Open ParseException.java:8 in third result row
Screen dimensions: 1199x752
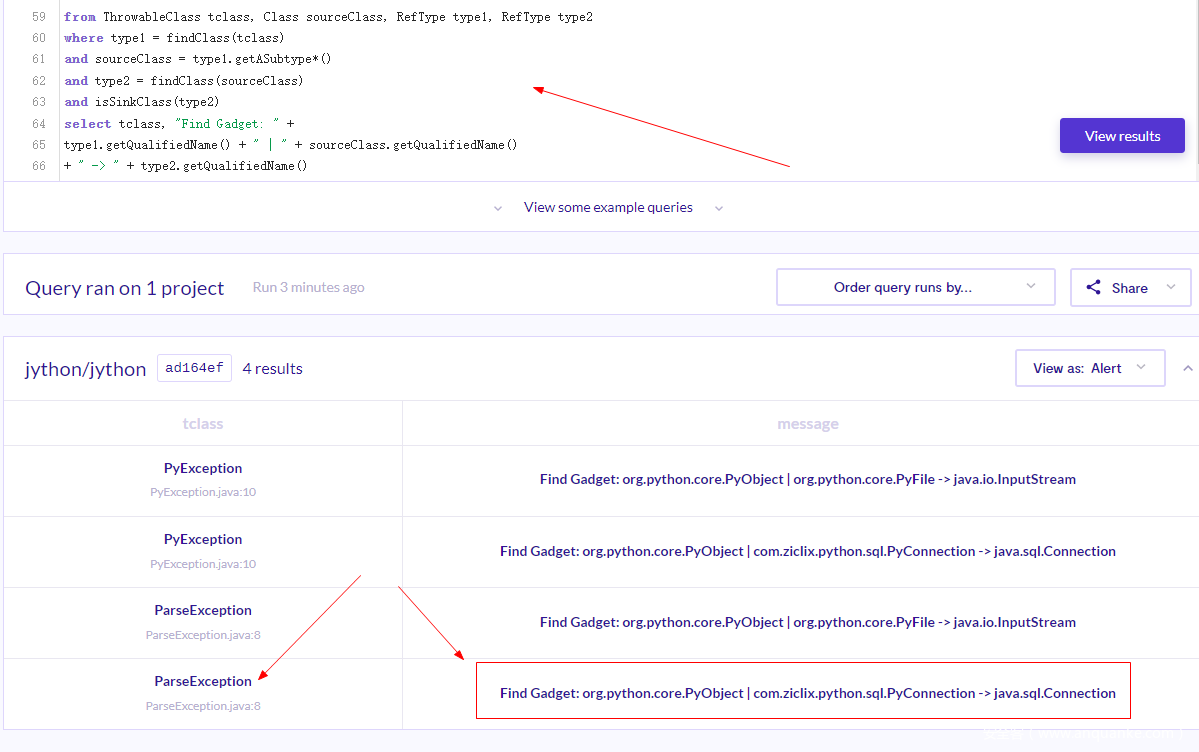click(x=203, y=635)
